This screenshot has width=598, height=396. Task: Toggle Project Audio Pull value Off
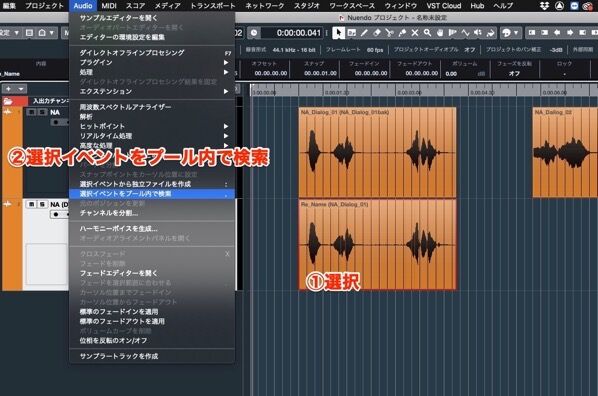pyautogui.click(x=469, y=50)
